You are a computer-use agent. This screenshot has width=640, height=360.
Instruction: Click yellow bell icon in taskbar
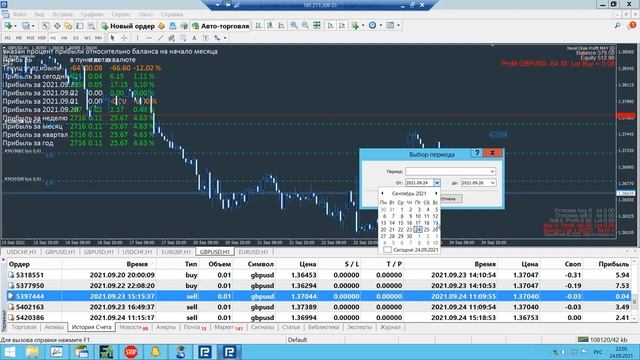[155, 352]
